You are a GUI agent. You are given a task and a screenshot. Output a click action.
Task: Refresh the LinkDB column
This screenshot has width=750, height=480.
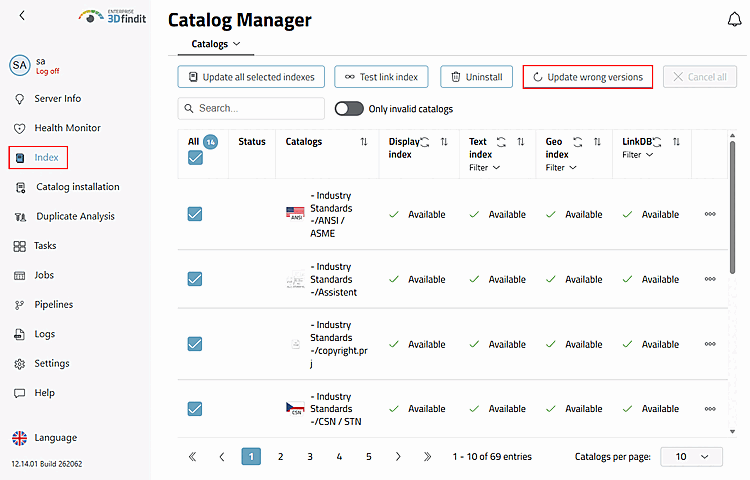pos(657,142)
